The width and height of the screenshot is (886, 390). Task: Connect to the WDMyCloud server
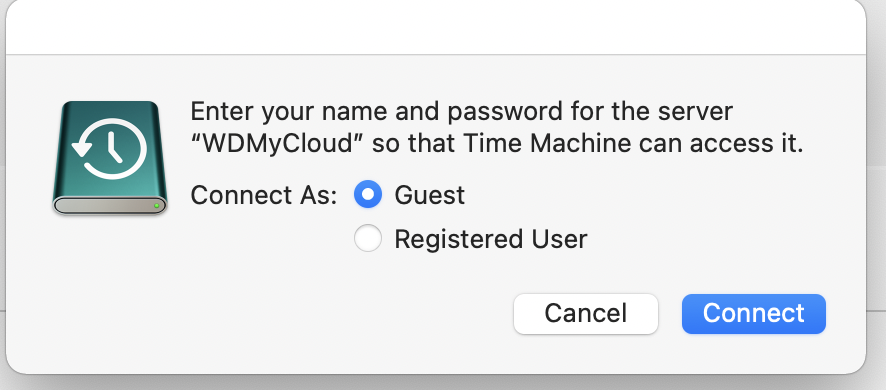point(754,314)
